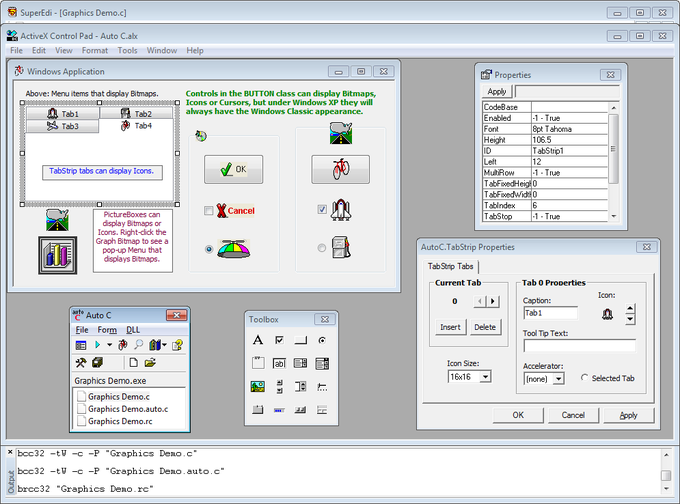The height and width of the screenshot is (504, 680).
Task: Click Cancel in TabStrip Properties dialog
Action: pyautogui.click(x=573, y=415)
